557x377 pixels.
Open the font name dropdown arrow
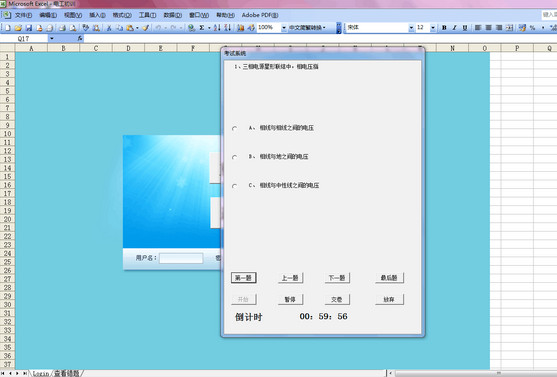point(411,28)
